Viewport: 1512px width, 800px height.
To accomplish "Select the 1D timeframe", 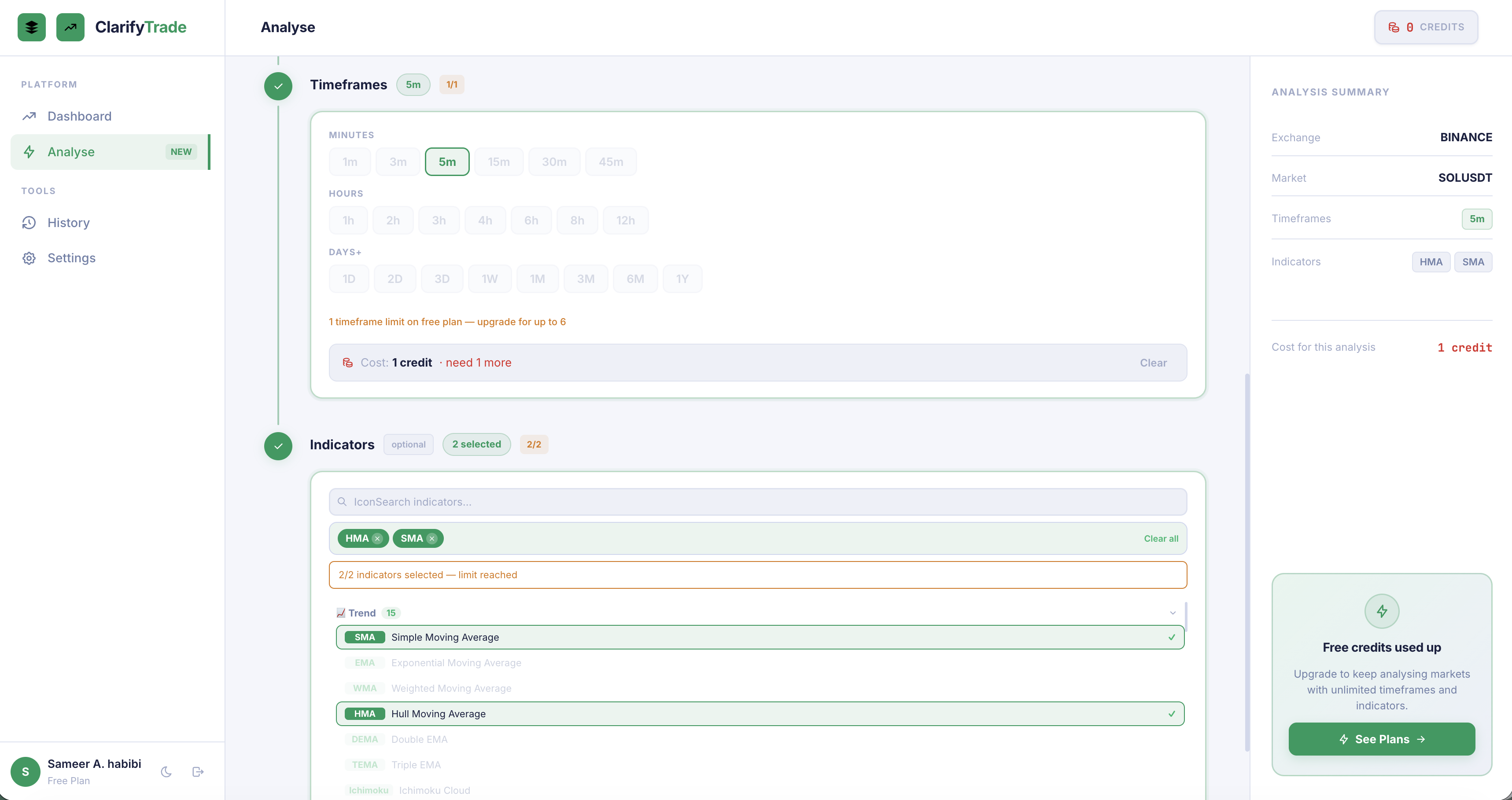I will 349,279.
